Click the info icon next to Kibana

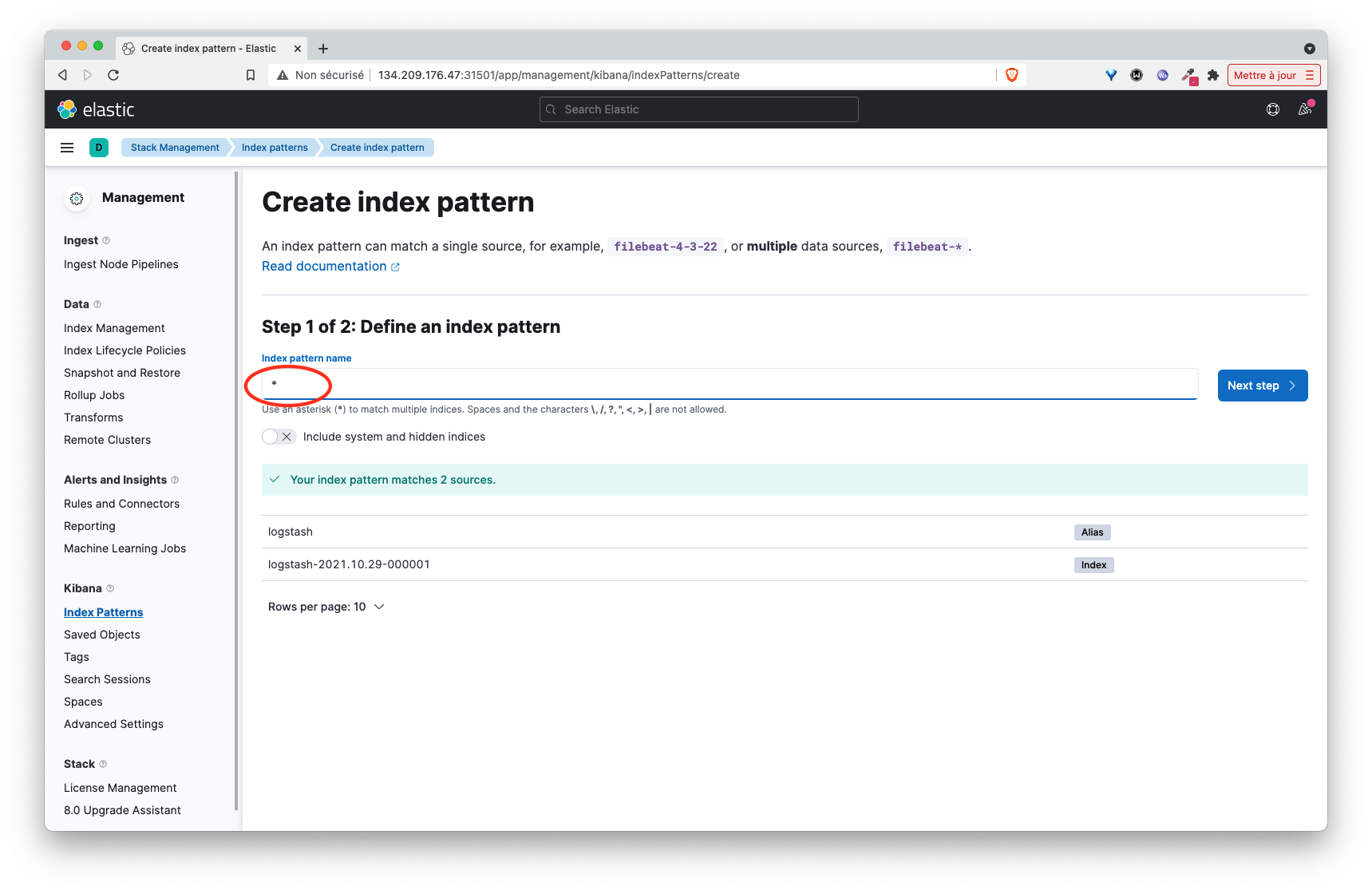click(x=110, y=588)
